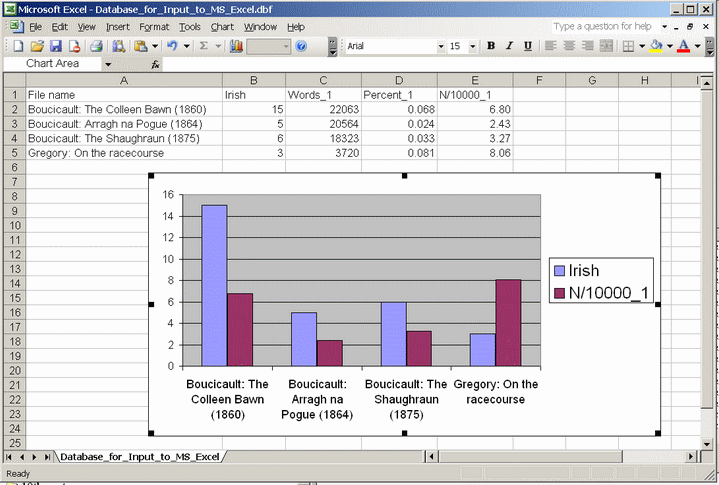Open the font size dropdown showing 15

(x=472, y=46)
